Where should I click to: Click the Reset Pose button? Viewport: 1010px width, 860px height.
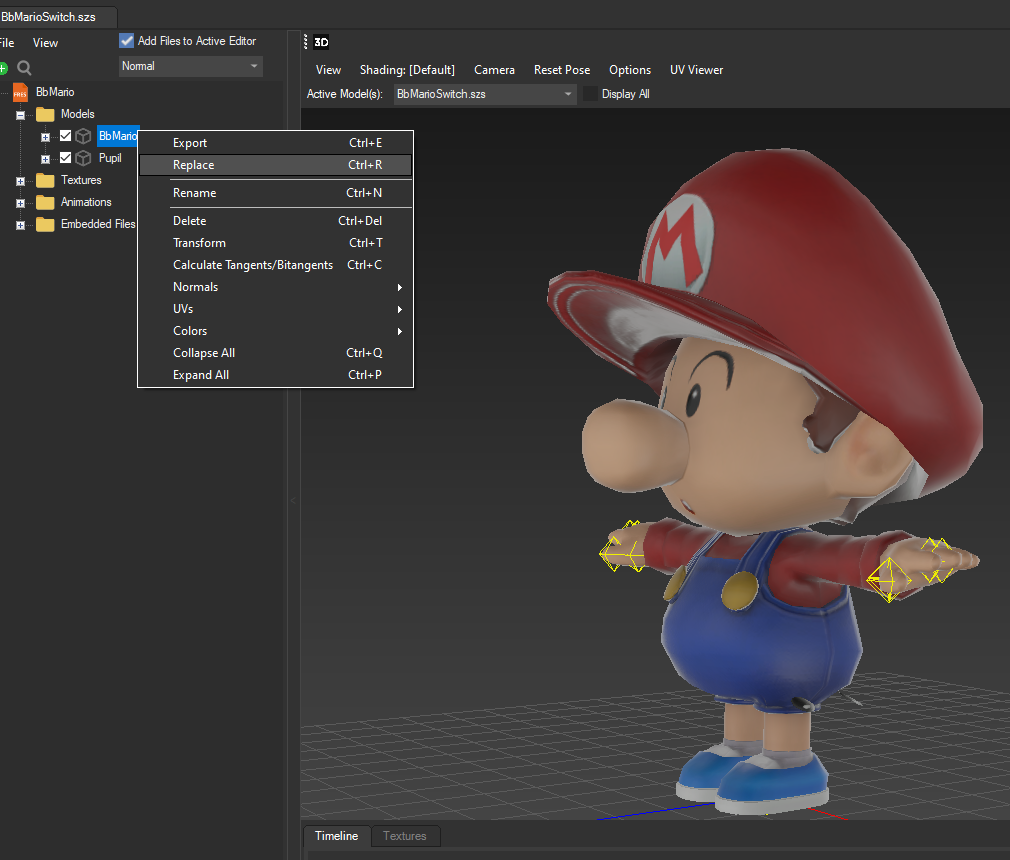(561, 70)
